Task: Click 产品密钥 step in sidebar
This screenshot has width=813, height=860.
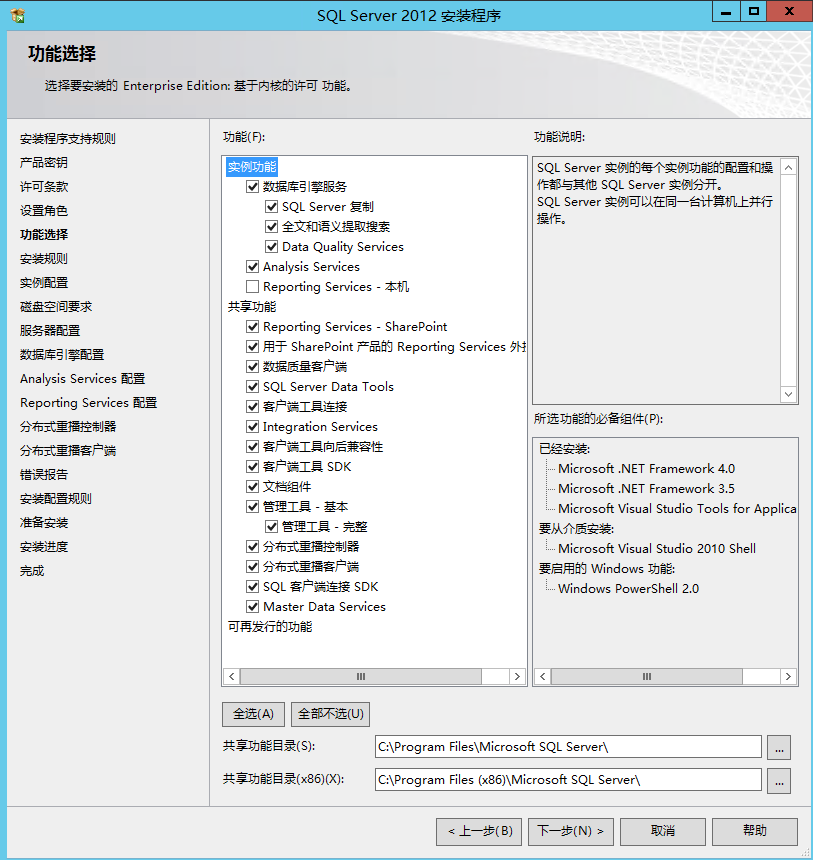Action: coord(44,163)
